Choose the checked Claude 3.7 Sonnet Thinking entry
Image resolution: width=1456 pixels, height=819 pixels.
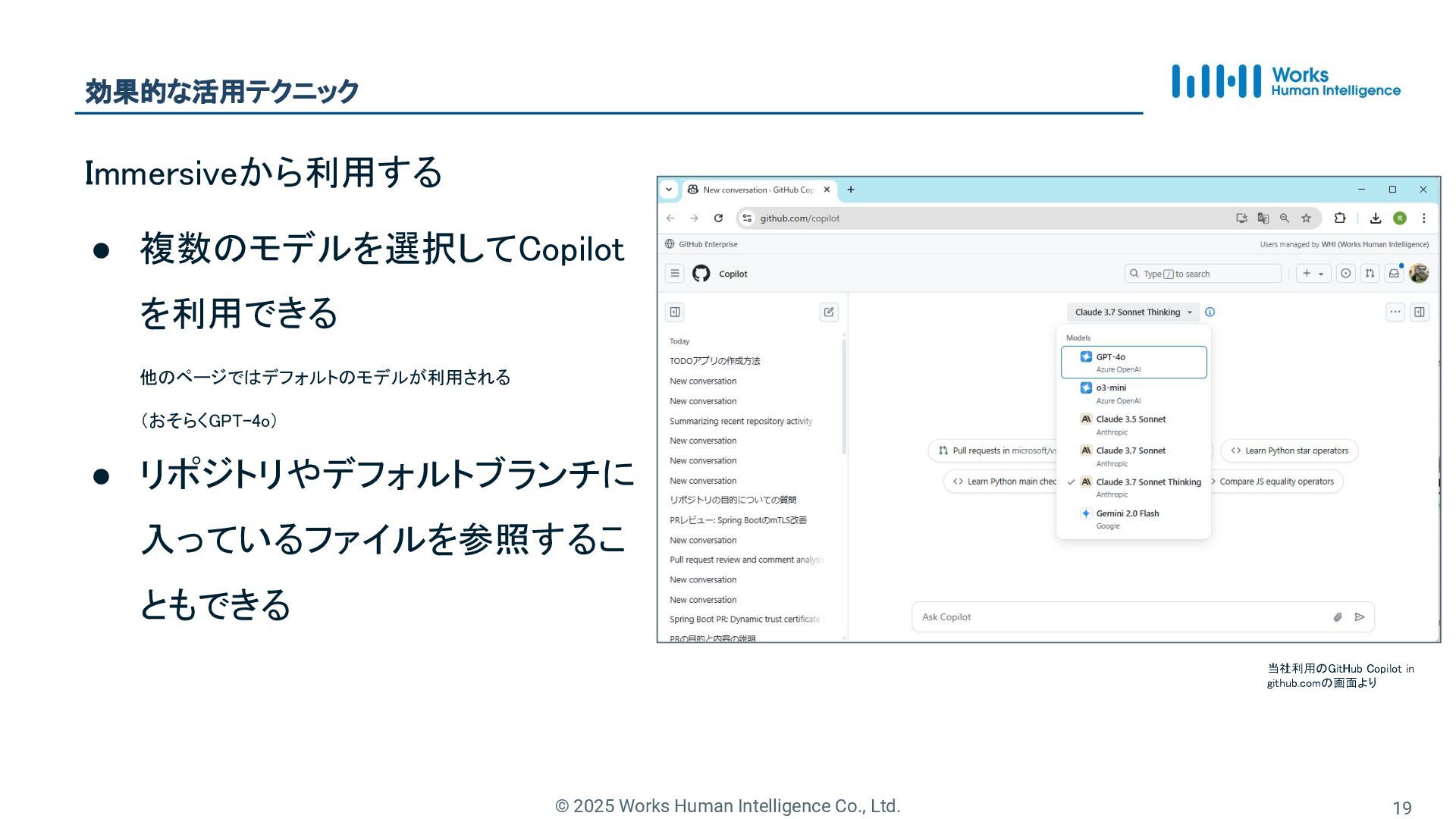tap(1134, 488)
